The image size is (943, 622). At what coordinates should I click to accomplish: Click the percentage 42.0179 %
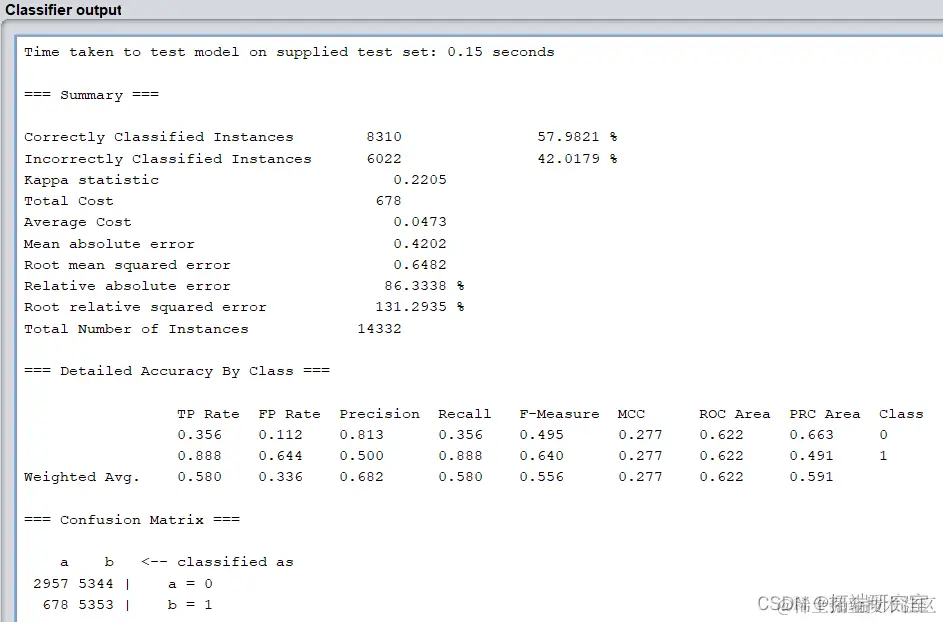tap(577, 159)
